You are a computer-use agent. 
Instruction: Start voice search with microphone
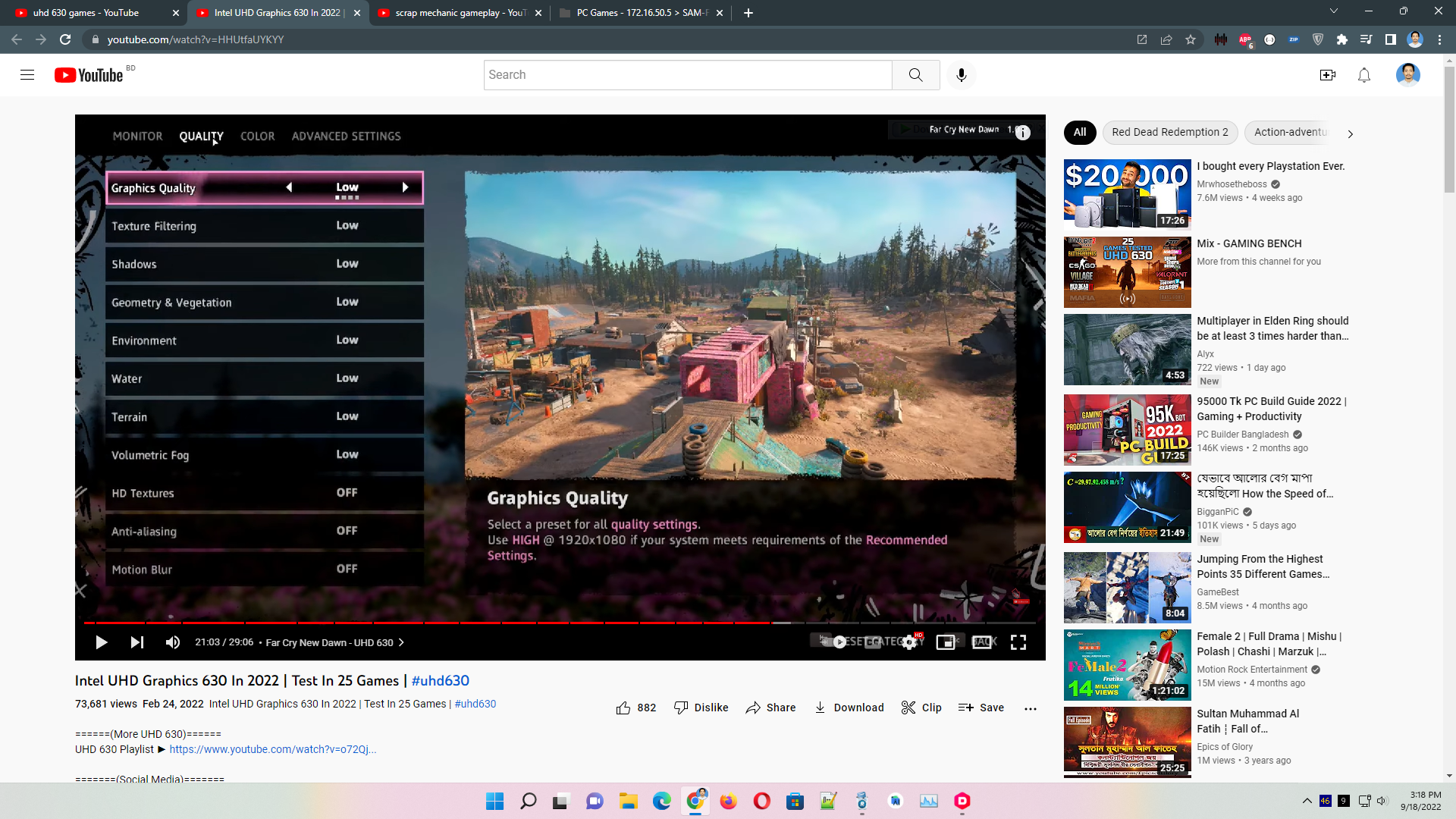(962, 74)
